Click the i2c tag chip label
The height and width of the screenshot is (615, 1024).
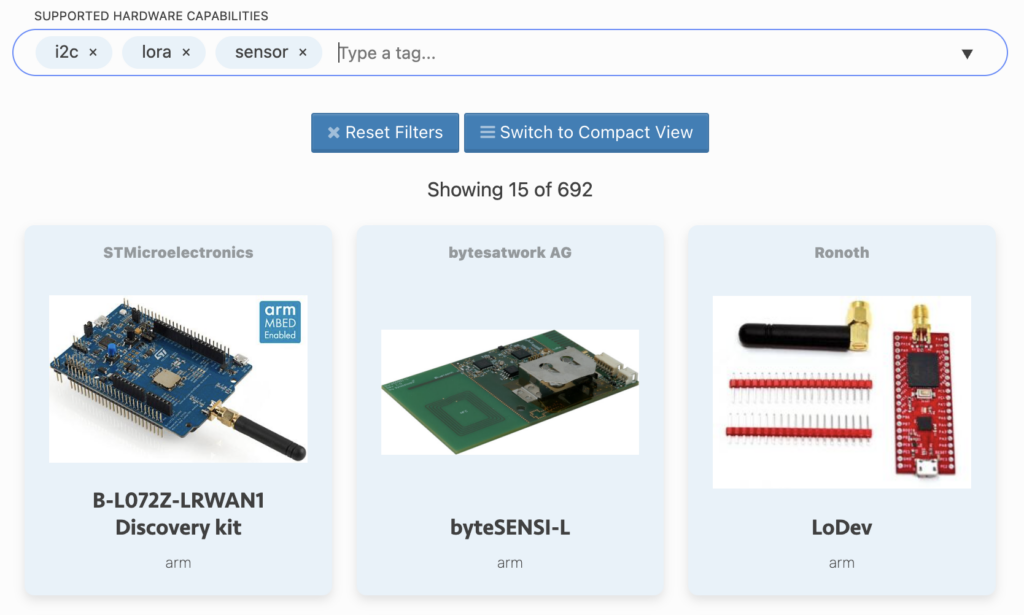66,53
